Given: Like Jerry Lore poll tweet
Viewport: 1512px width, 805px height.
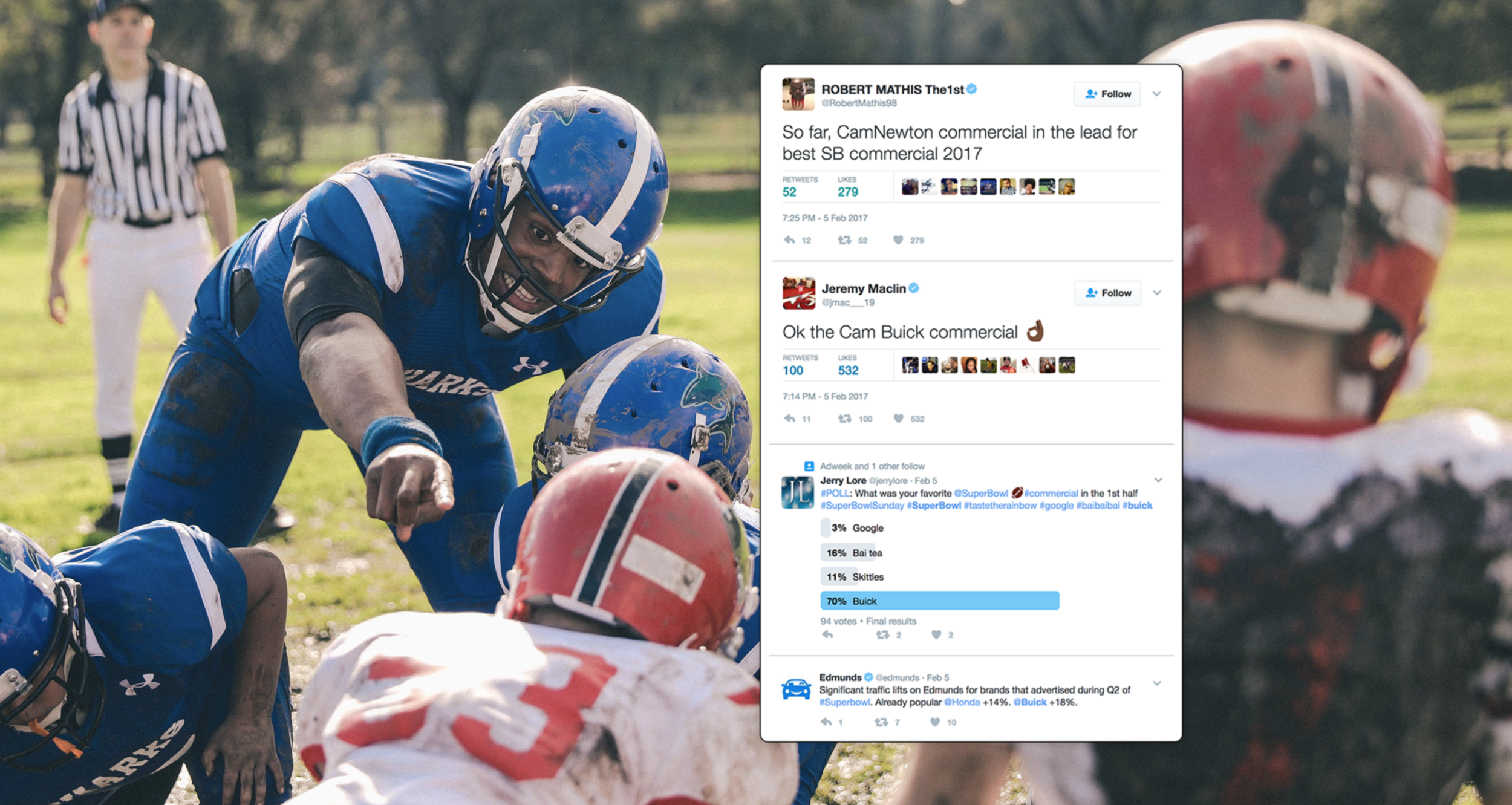Looking at the screenshot, I should tap(936, 634).
